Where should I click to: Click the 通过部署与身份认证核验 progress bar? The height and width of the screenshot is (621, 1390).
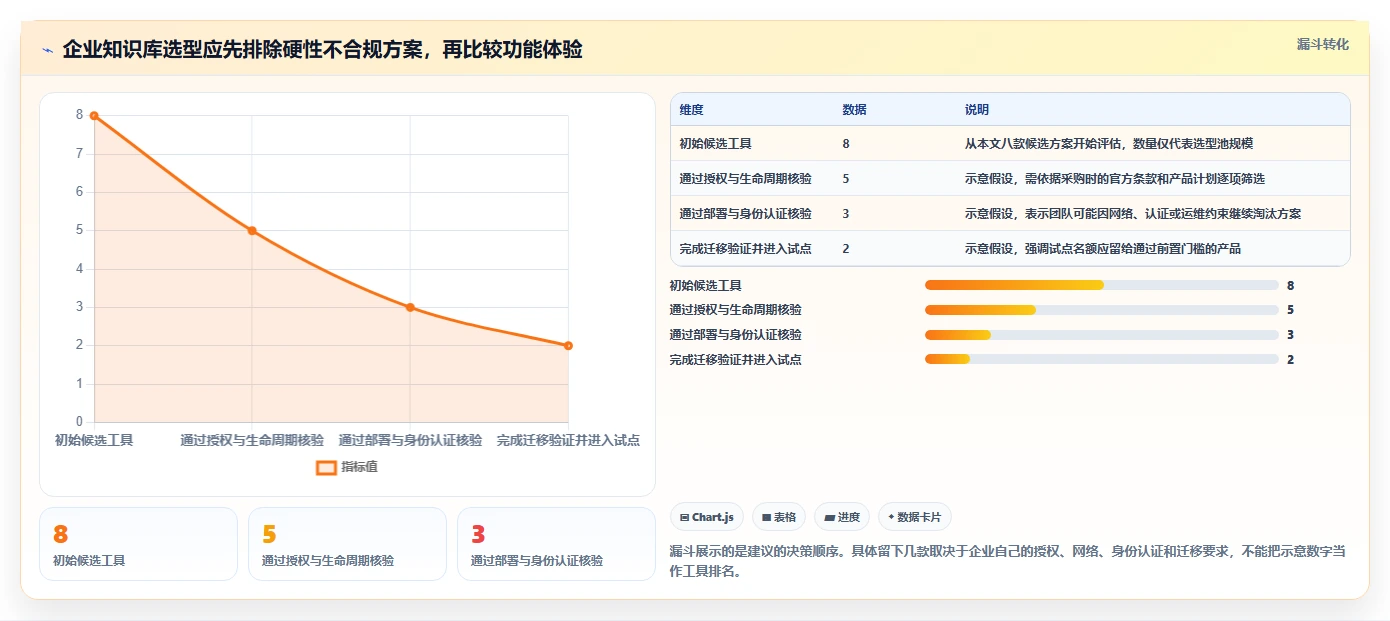pos(1102,335)
